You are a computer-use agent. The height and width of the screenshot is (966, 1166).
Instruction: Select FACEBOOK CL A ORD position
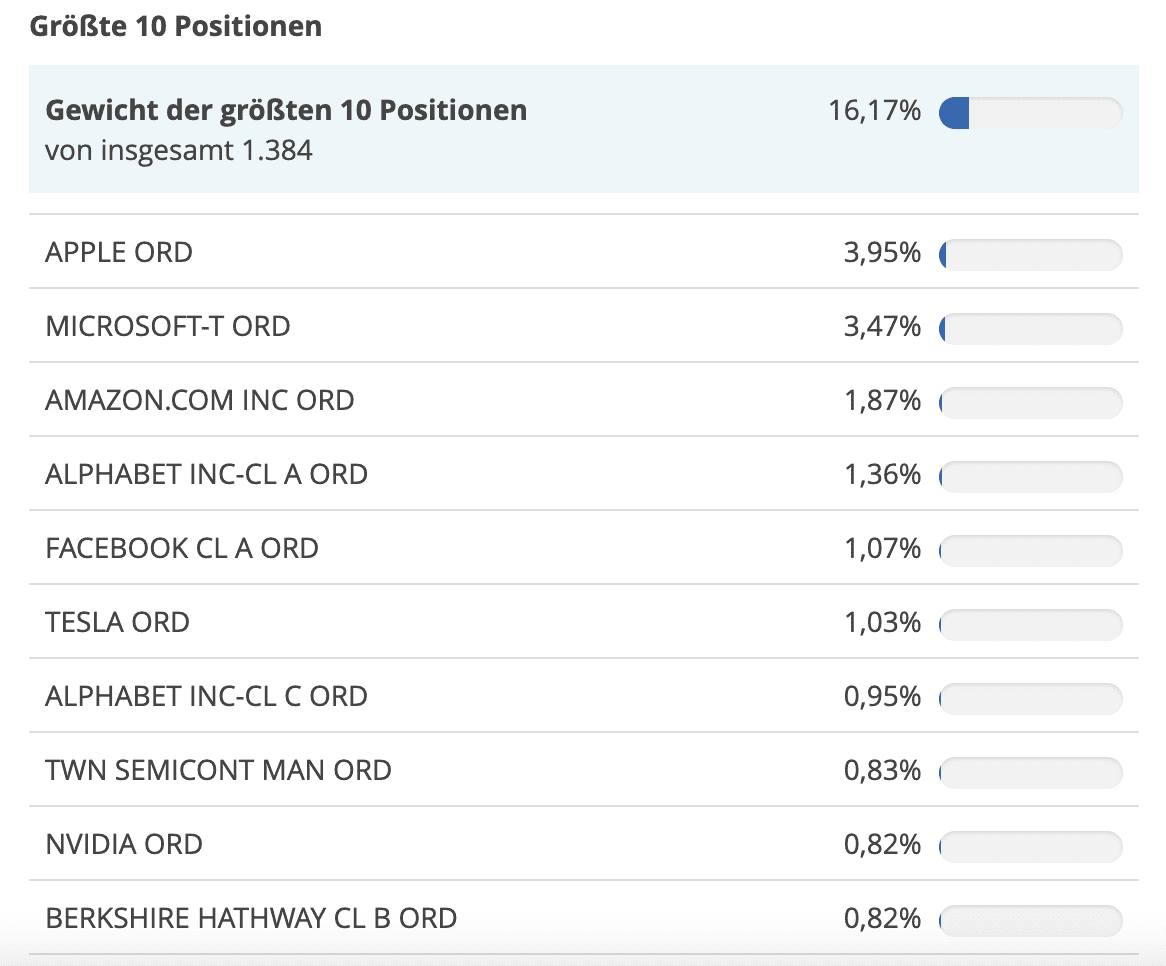click(x=182, y=548)
